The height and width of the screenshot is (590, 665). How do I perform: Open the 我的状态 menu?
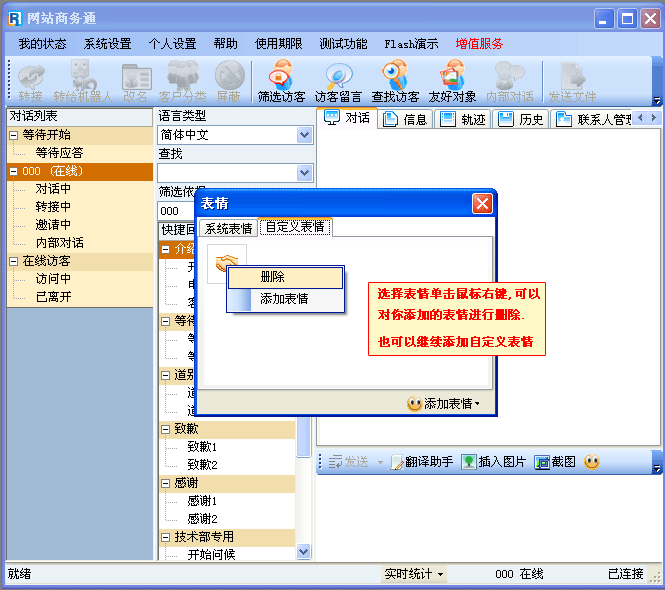tap(42, 44)
